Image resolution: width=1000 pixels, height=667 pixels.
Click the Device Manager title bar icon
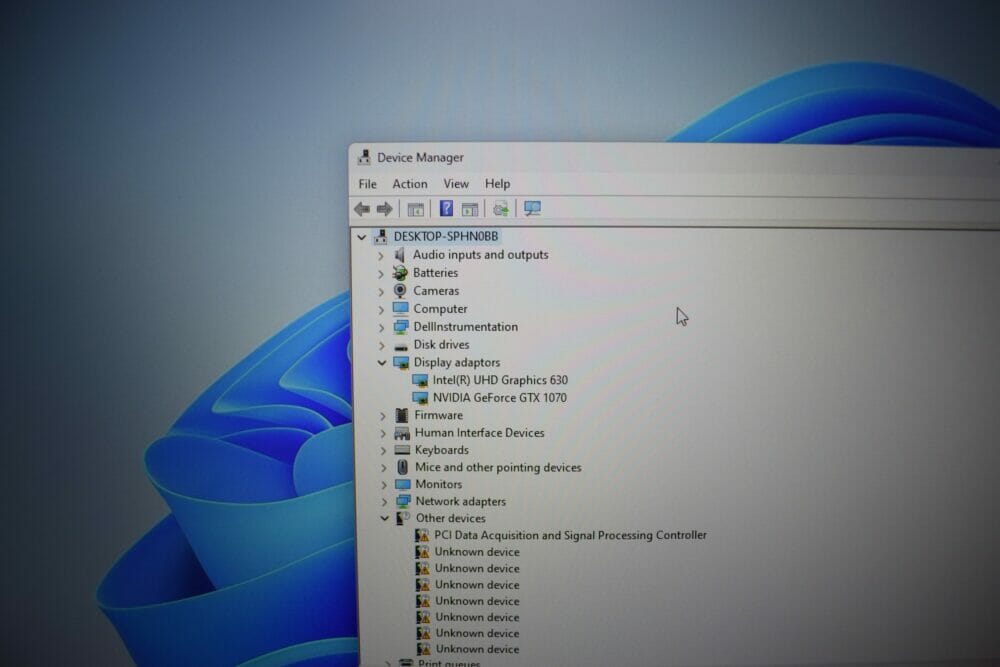tap(364, 157)
